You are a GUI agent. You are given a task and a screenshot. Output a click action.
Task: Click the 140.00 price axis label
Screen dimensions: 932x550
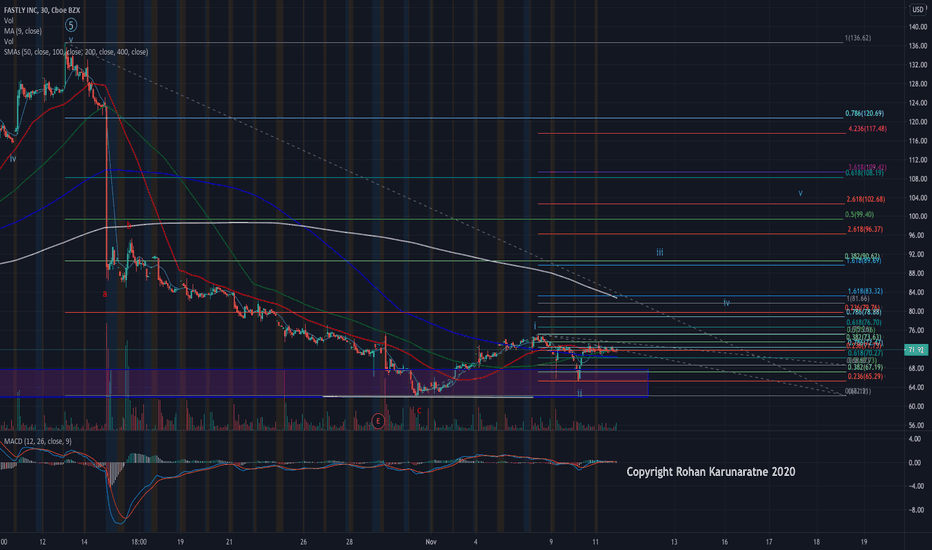tap(918, 27)
